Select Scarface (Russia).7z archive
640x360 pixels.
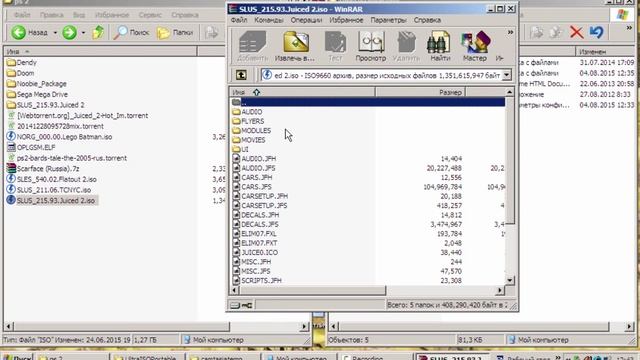pyautogui.click(x=43, y=169)
